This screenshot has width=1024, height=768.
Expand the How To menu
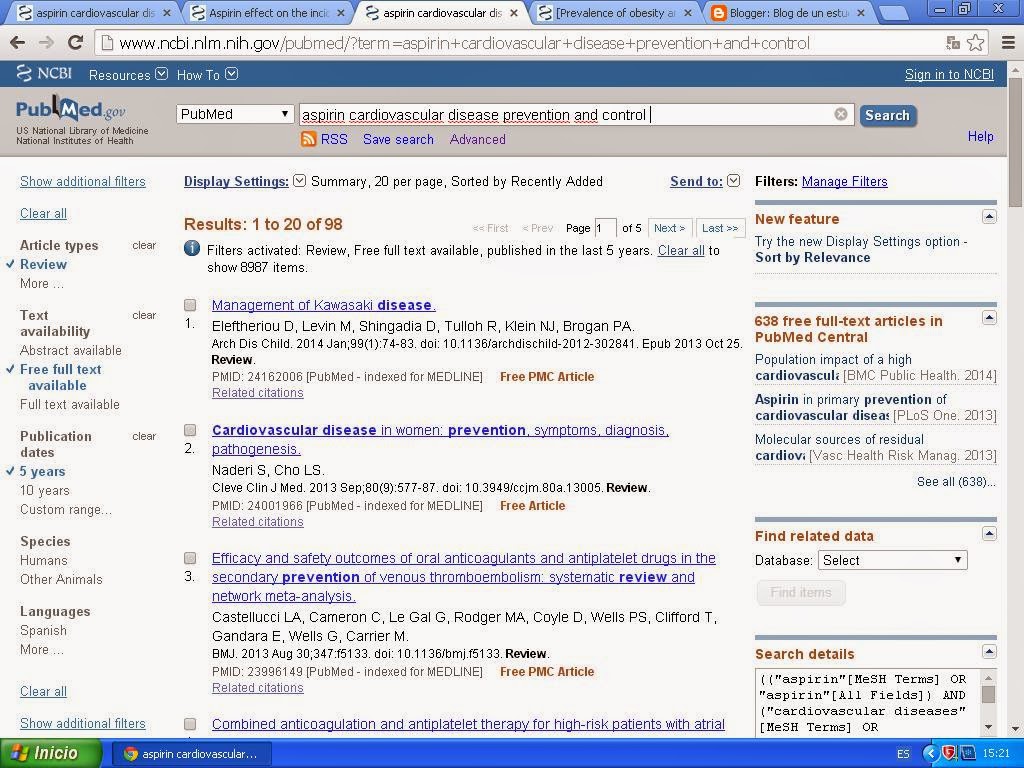(x=207, y=74)
